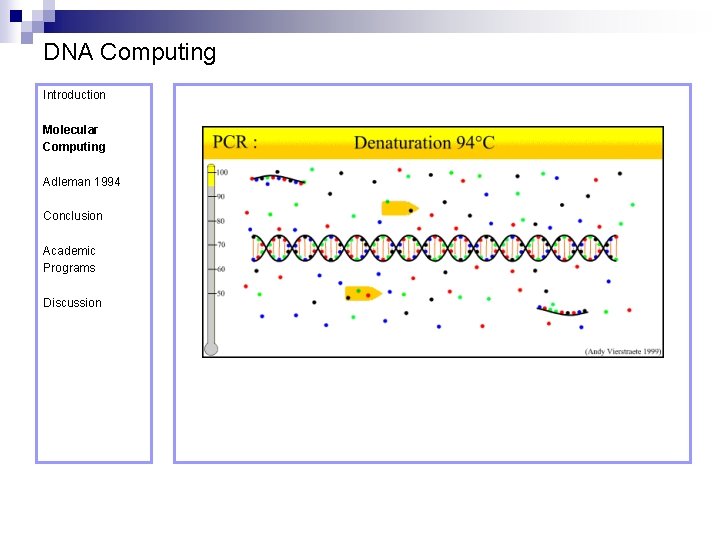Image resolution: width=720 pixels, height=540 pixels.
Task: Go to Adleman 1994 section
Action: [x=81, y=182]
